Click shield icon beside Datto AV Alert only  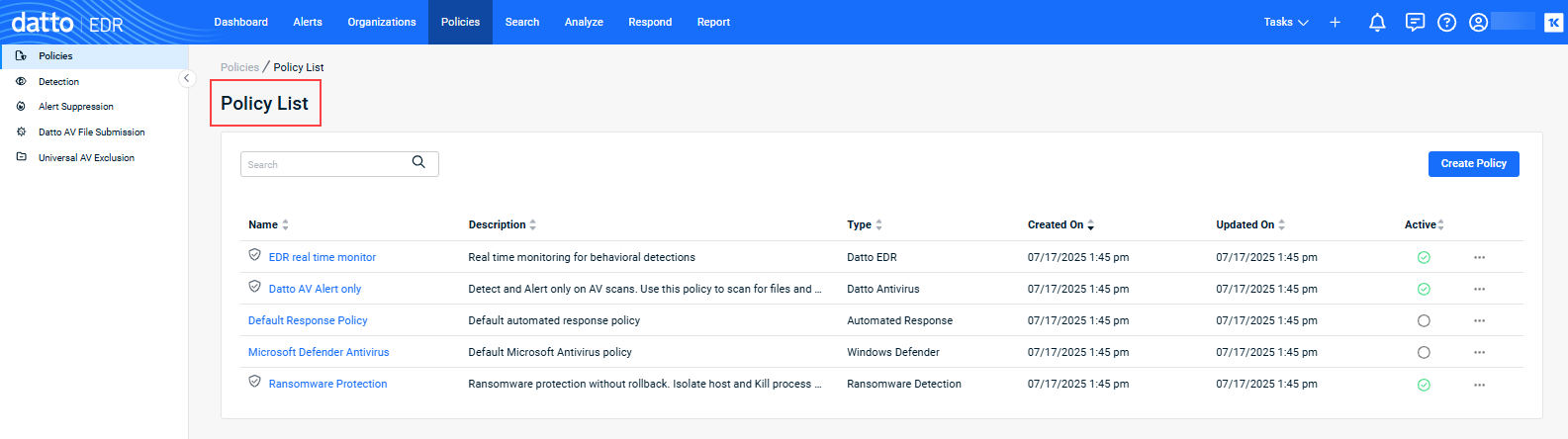254,287
